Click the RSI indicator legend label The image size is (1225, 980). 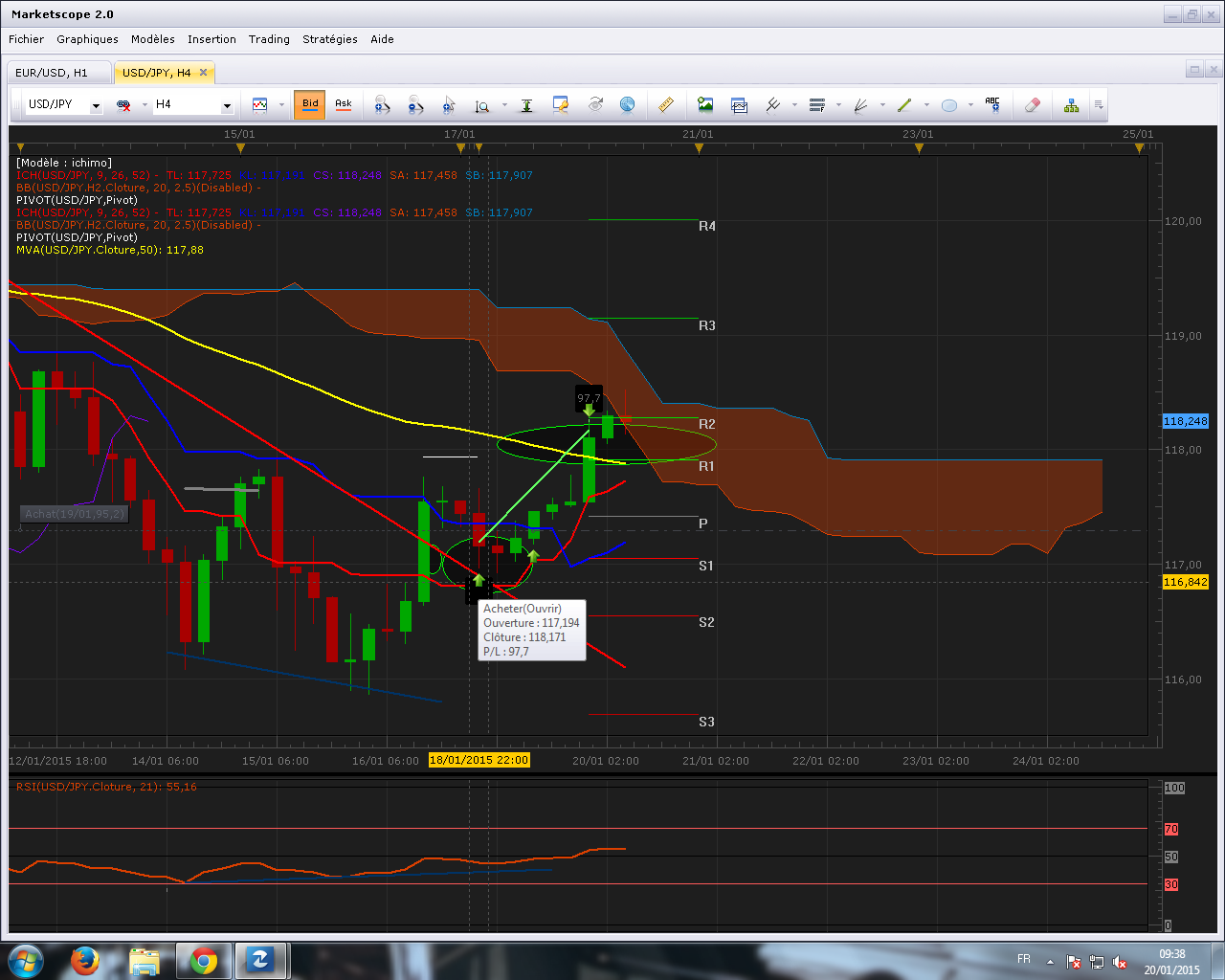[106, 787]
